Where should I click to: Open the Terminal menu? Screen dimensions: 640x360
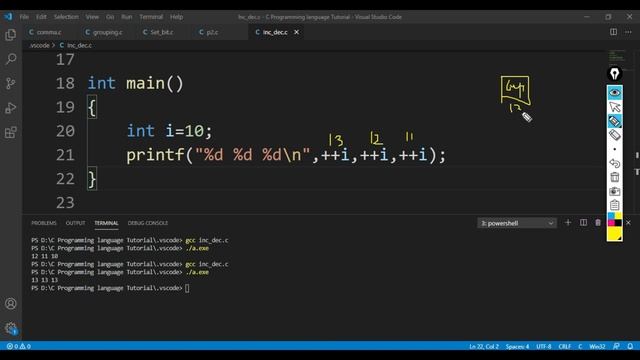pos(151,17)
